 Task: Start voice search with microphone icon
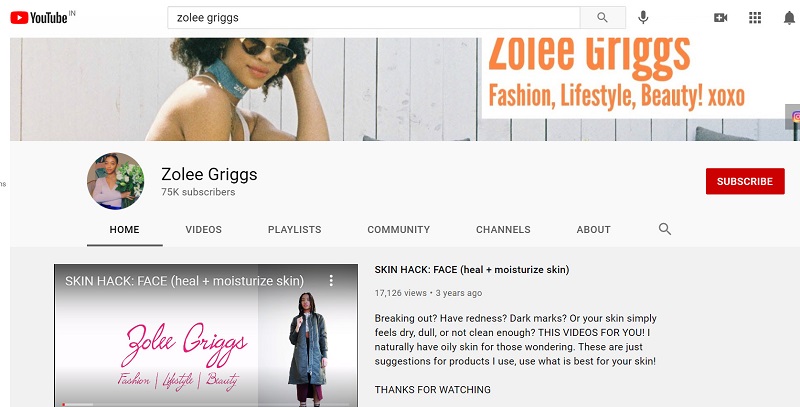tap(643, 18)
